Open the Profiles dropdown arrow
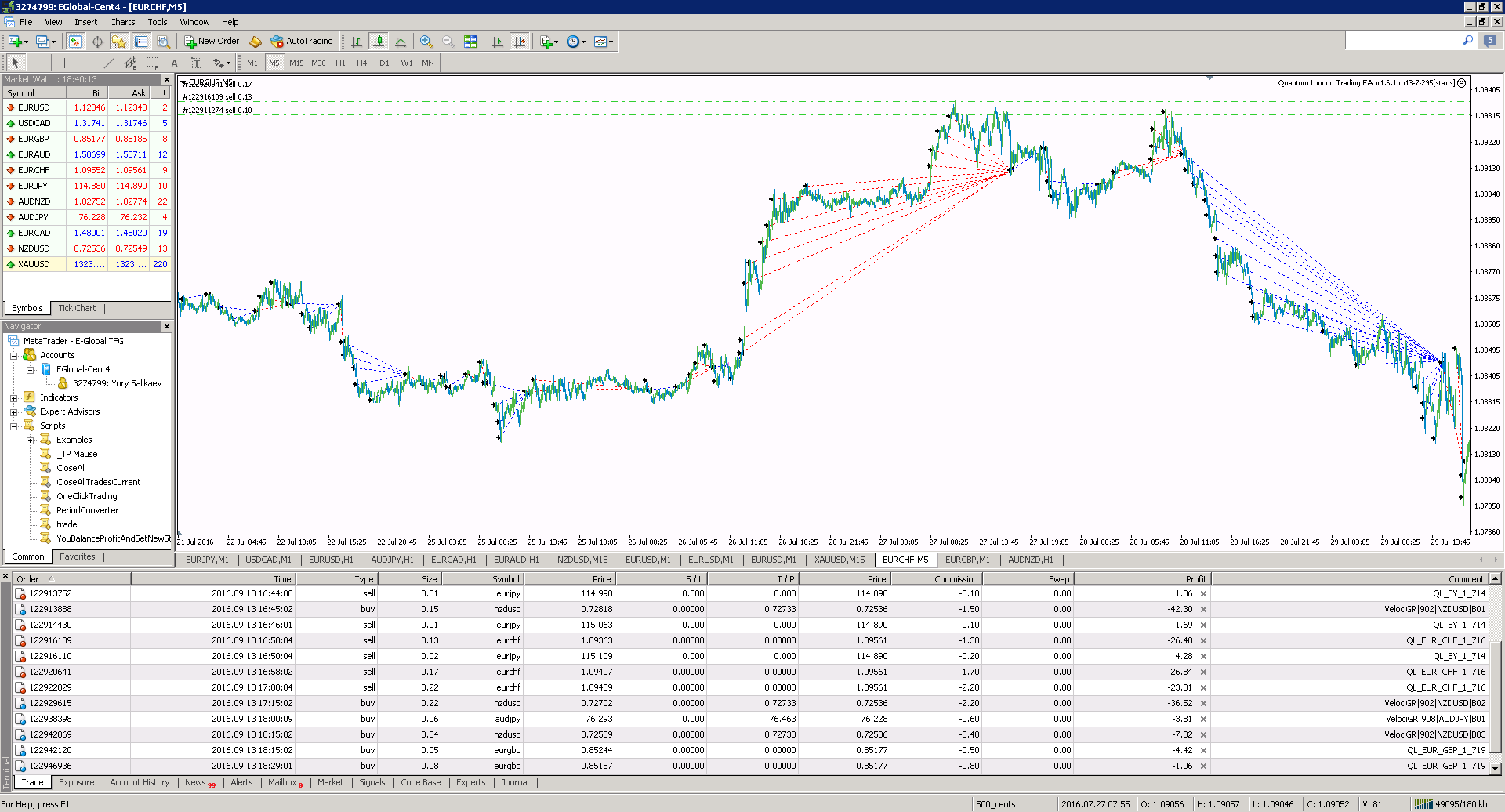Viewport: 1505px width, 812px height. pos(53,42)
